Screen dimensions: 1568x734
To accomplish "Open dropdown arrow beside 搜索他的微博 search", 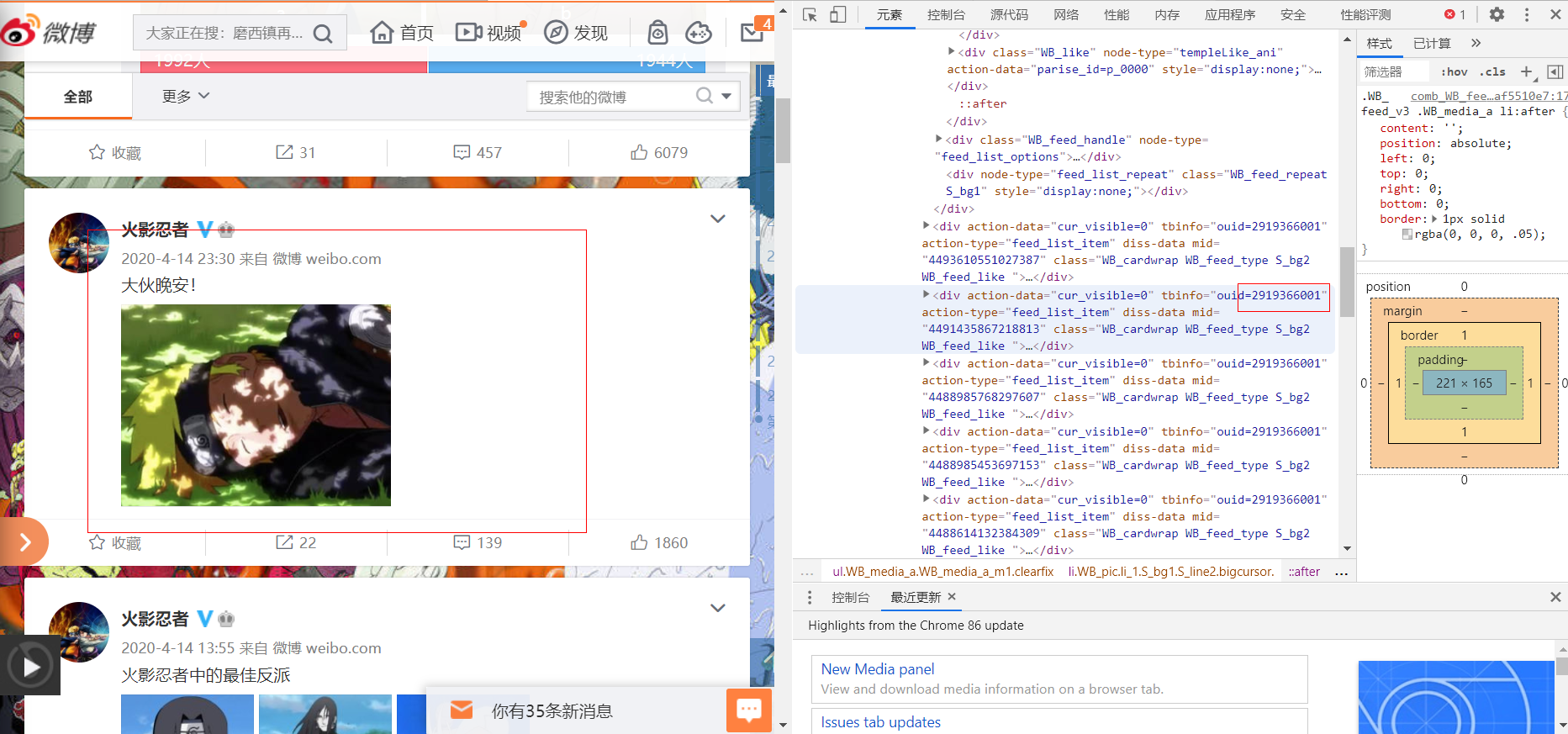I will [x=726, y=96].
